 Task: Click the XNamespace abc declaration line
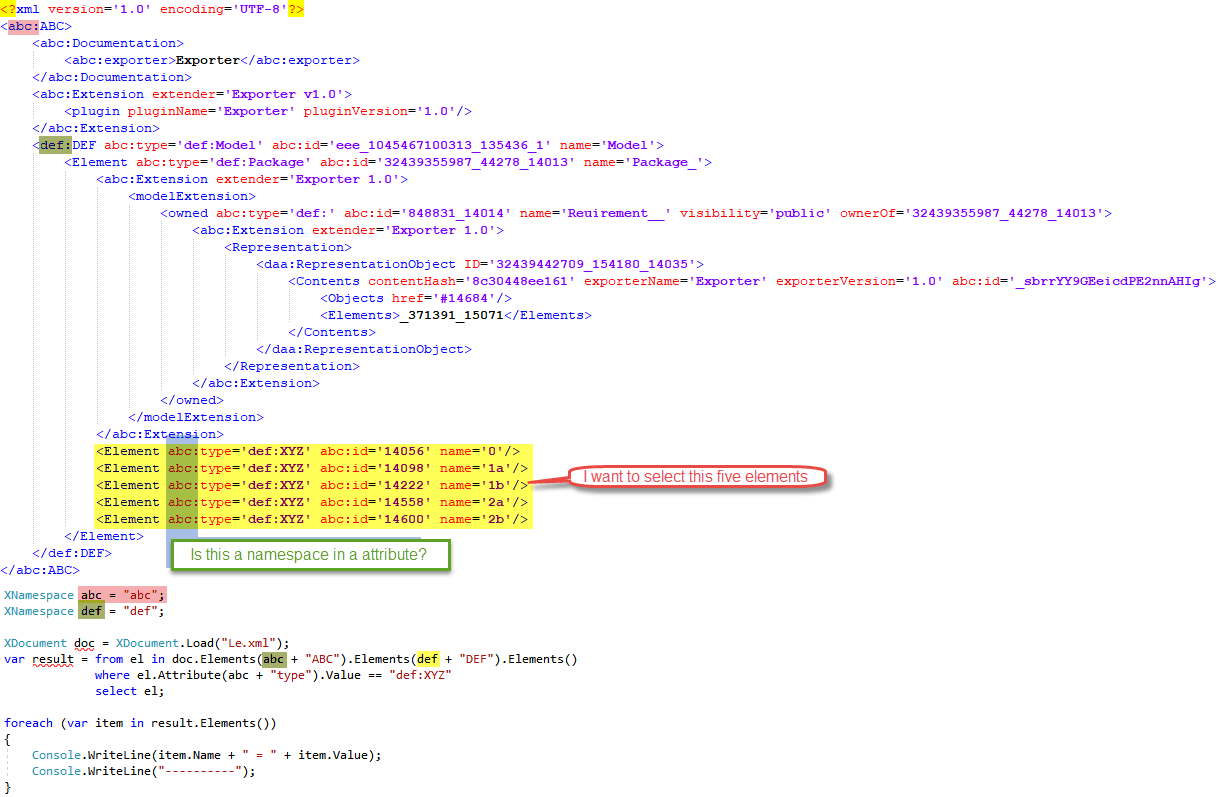pyautogui.click(x=85, y=595)
